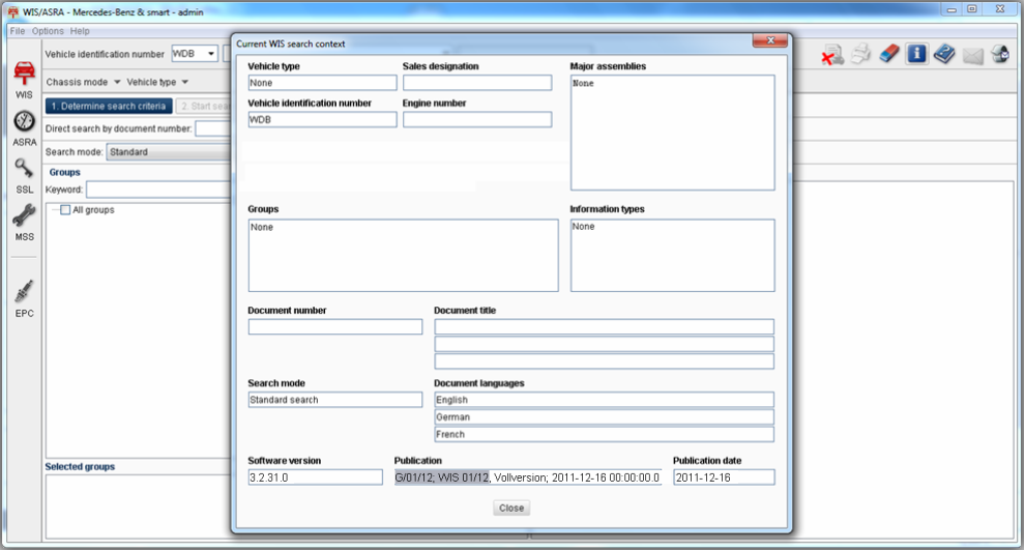Click the dialog Vehicle identification number field

point(322,119)
